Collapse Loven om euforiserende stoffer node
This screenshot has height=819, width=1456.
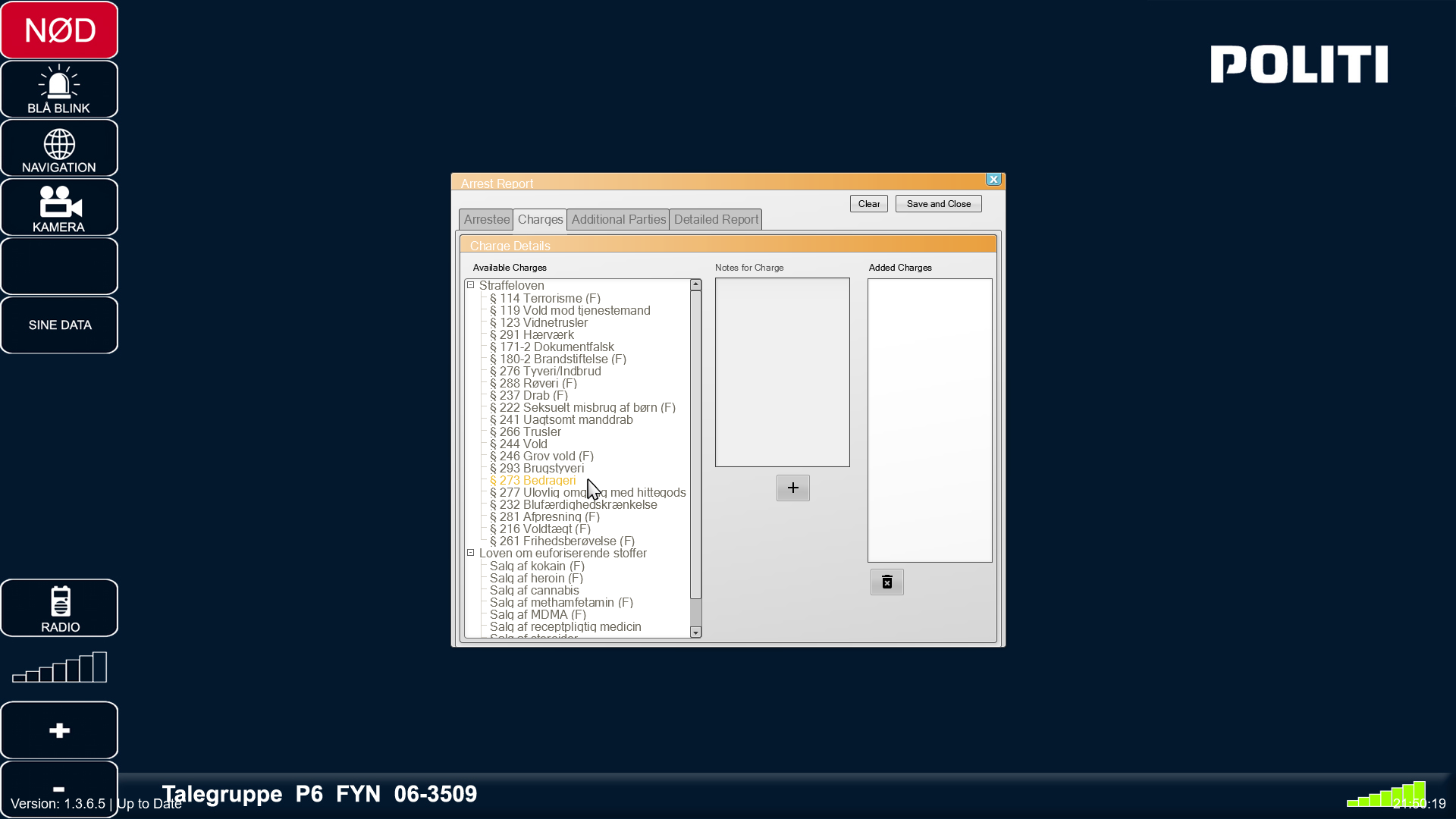coord(471,553)
